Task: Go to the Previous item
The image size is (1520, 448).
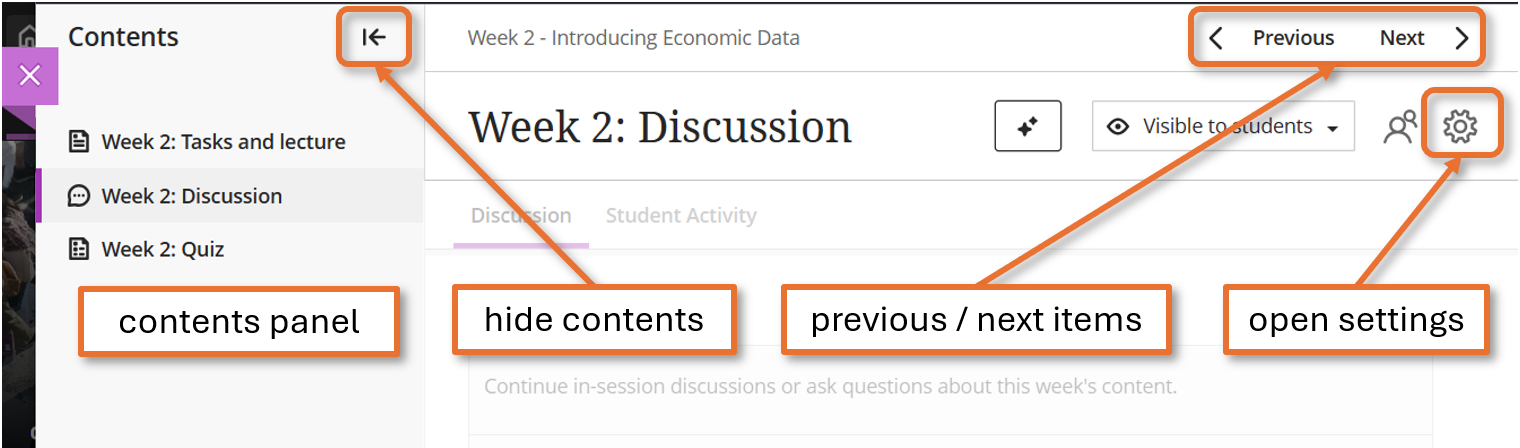Action: pos(1293,38)
